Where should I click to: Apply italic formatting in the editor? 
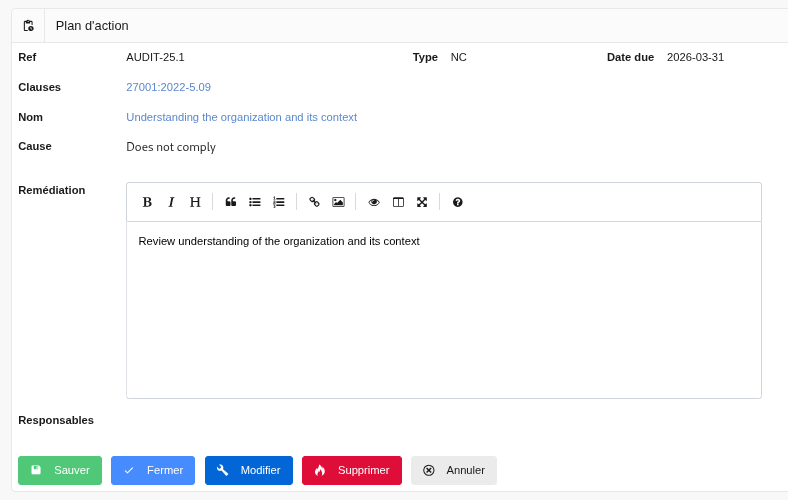[171, 202]
